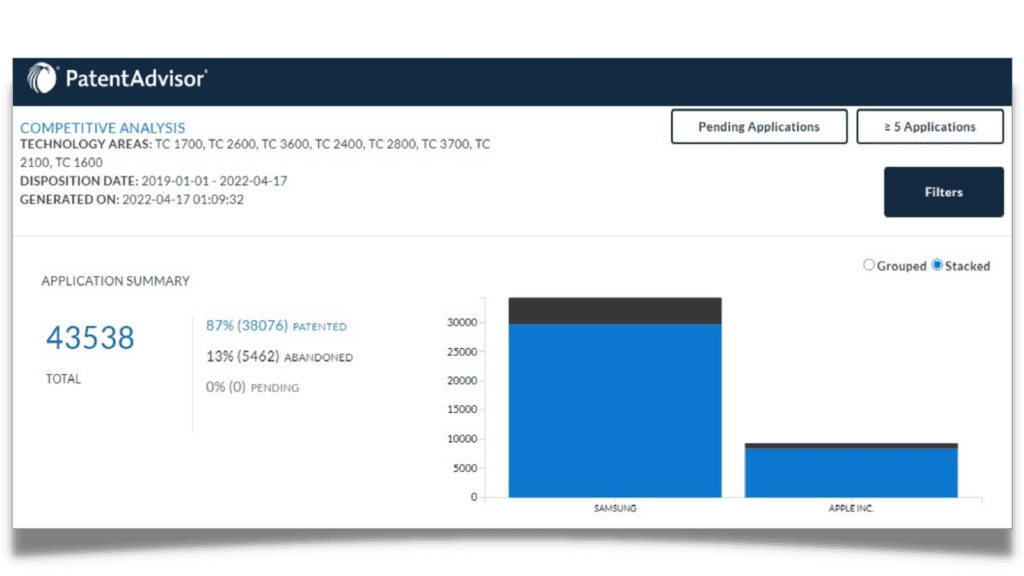
Task: Select Apple Inc.'s dark abandoned bar segment
Action: (850, 444)
